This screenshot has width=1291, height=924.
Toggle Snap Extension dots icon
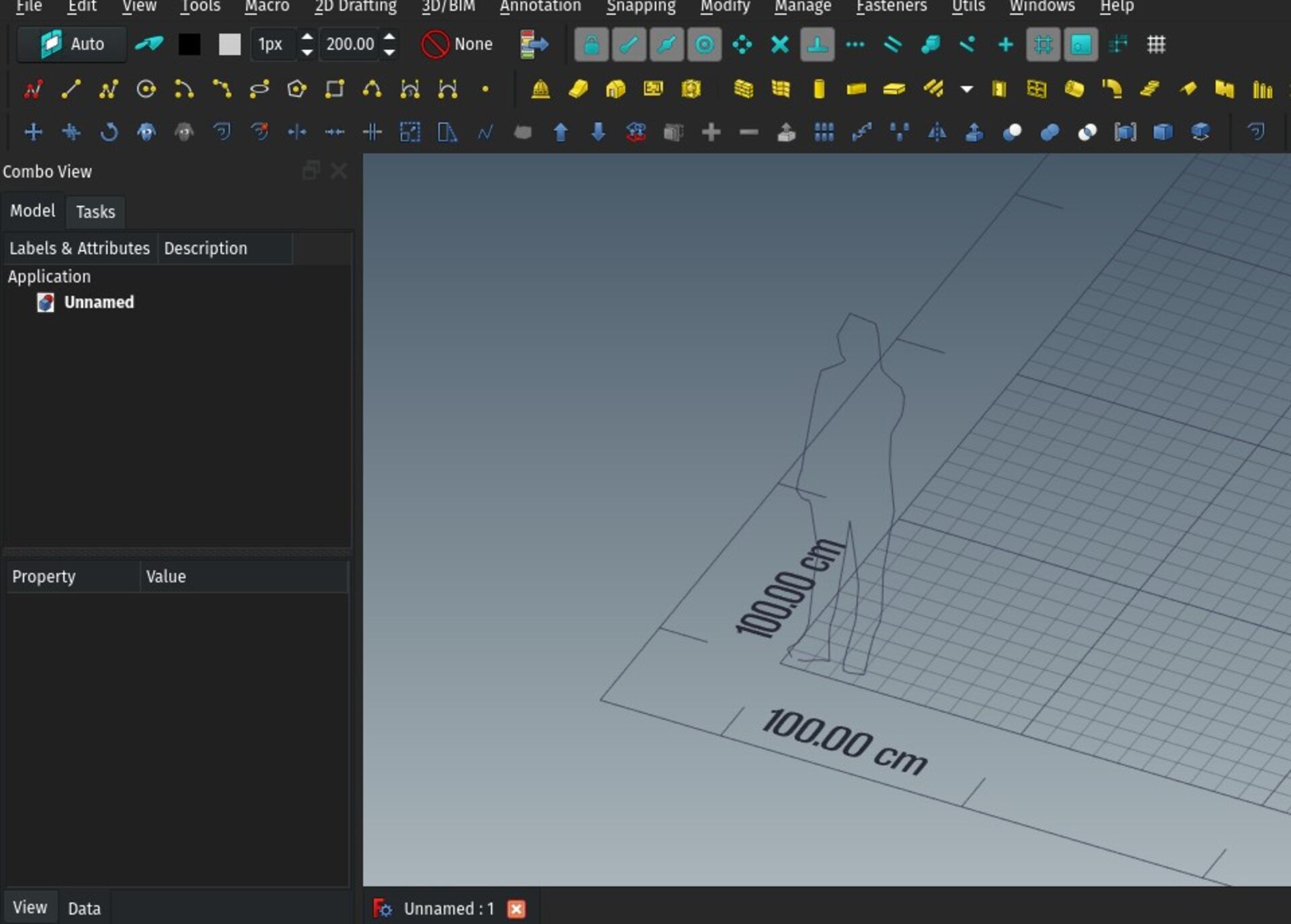(x=855, y=44)
